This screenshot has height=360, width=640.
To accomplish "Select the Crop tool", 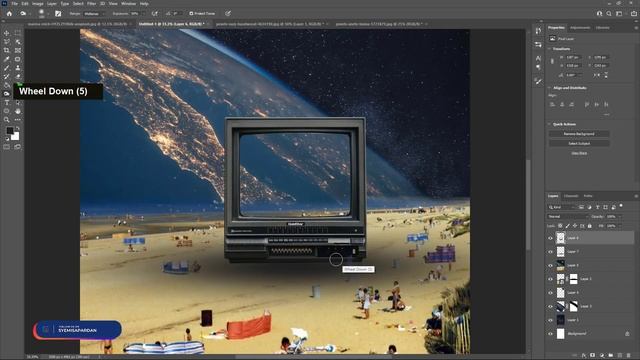I will [x=7, y=51].
